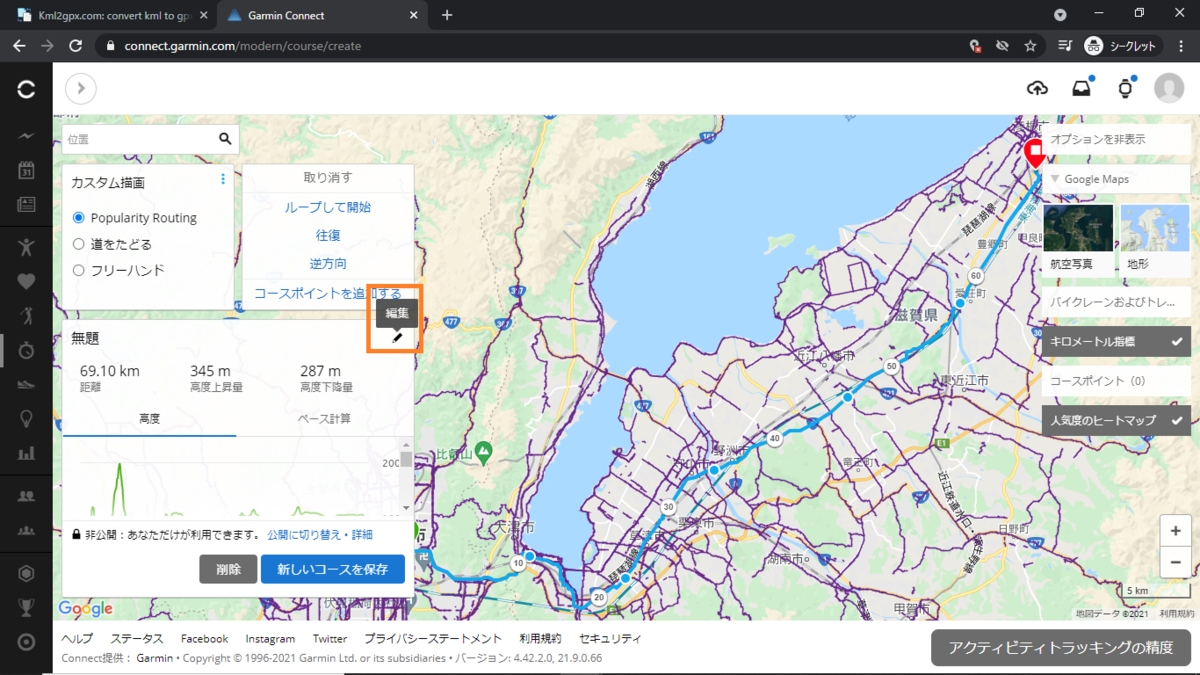Open the golfer icon in sidebar
This screenshot has width=1200, height=675.
tap(26, 316)
